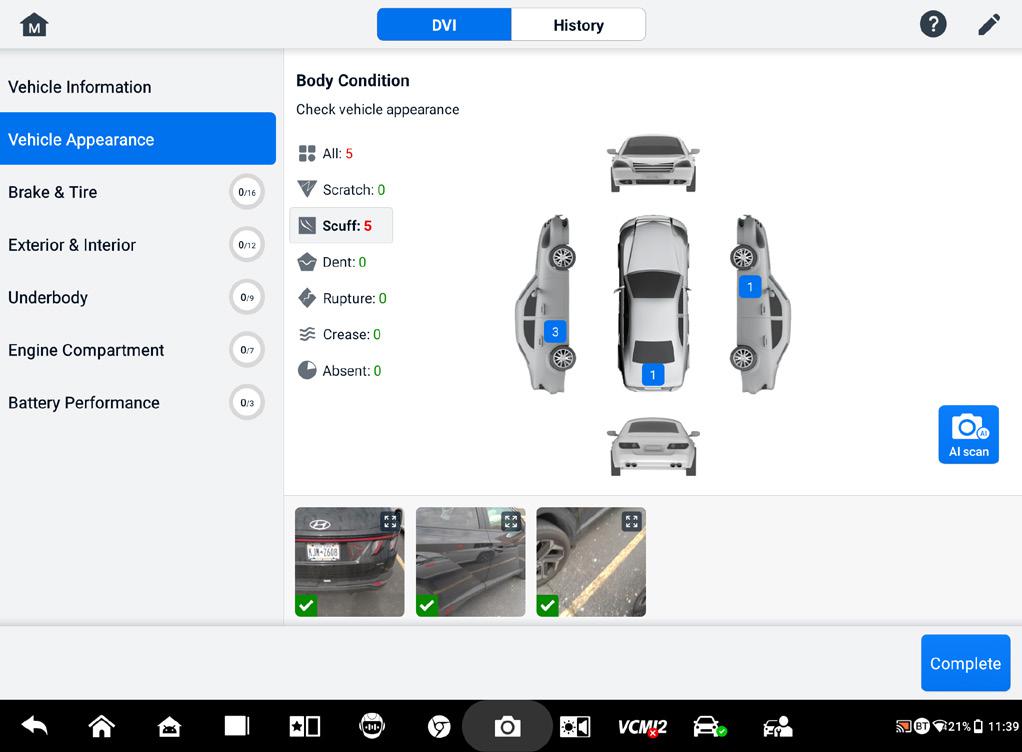Tap the left side view car image

pyautogui.click(x=546, y=304)
